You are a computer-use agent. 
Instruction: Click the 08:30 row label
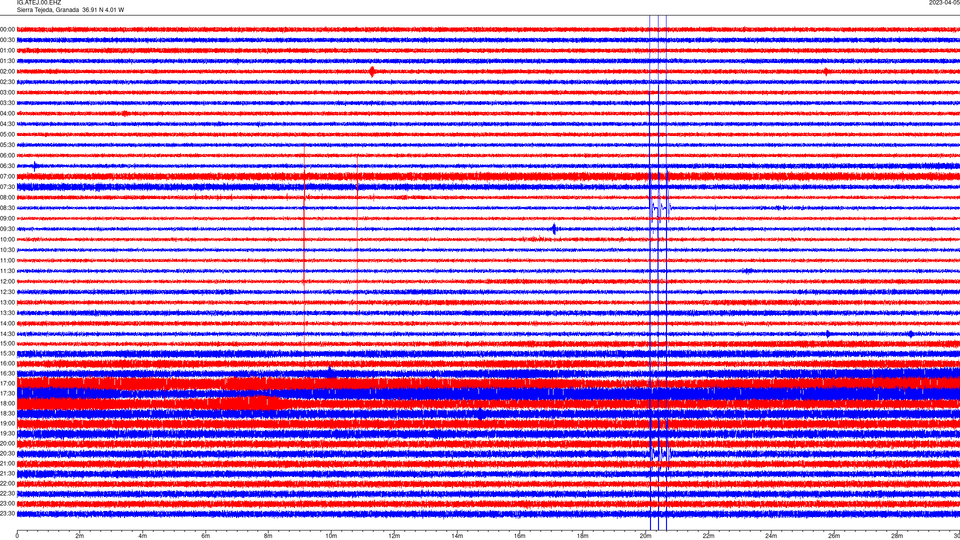point(7,208)
